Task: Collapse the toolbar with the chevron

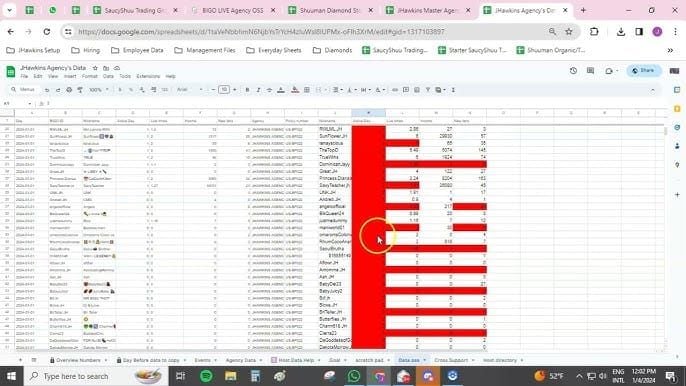Action: (653, 90)
